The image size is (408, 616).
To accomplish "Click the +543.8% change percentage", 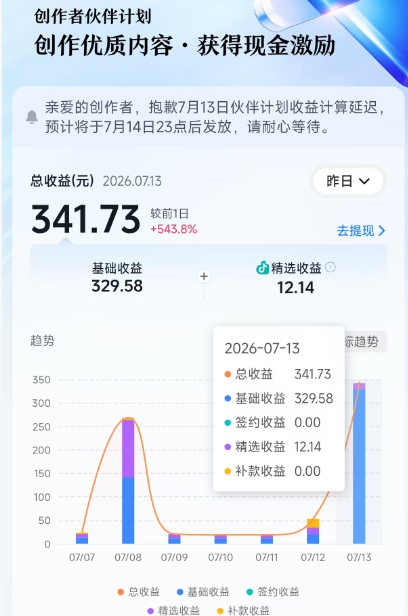I will pyautogui.click(x=174, y=229).
